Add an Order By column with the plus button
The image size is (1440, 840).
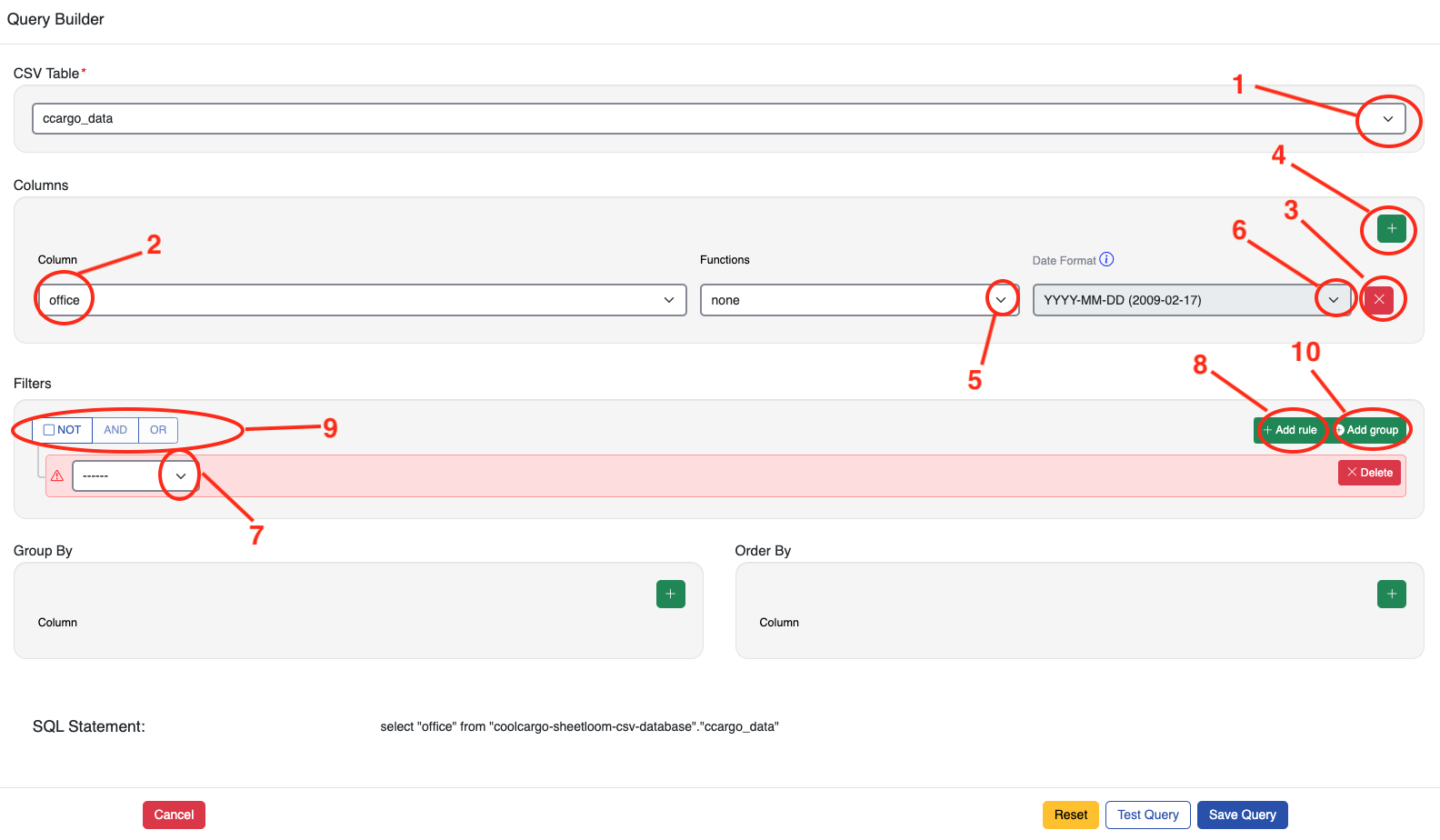[1392, 594]
